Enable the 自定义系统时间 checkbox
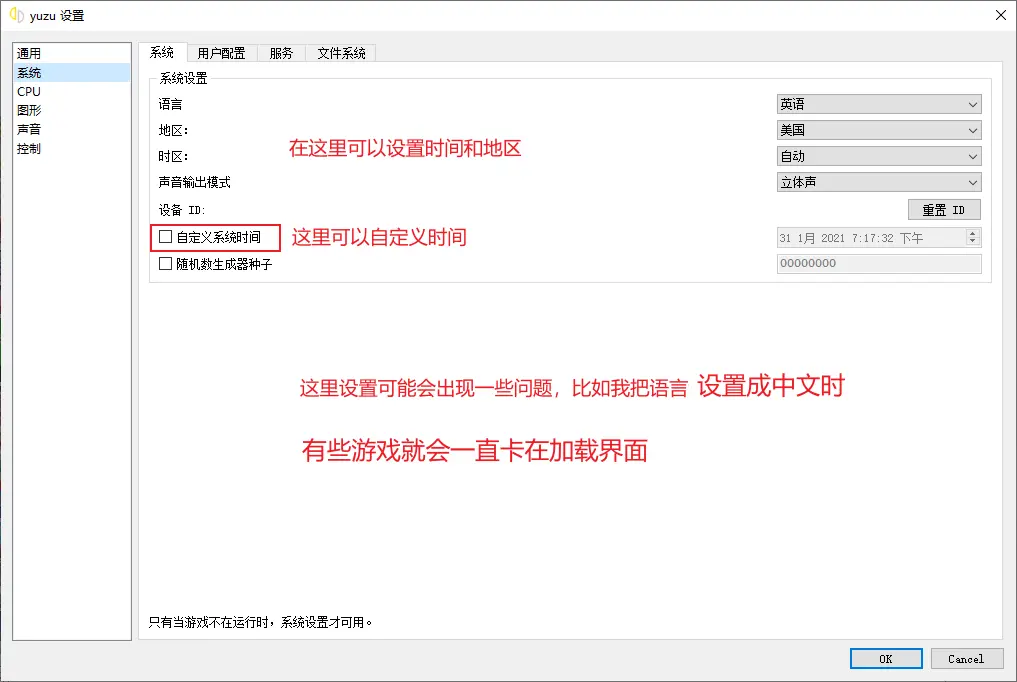This screenshot has height=682, width=1017. click(165, 237)
